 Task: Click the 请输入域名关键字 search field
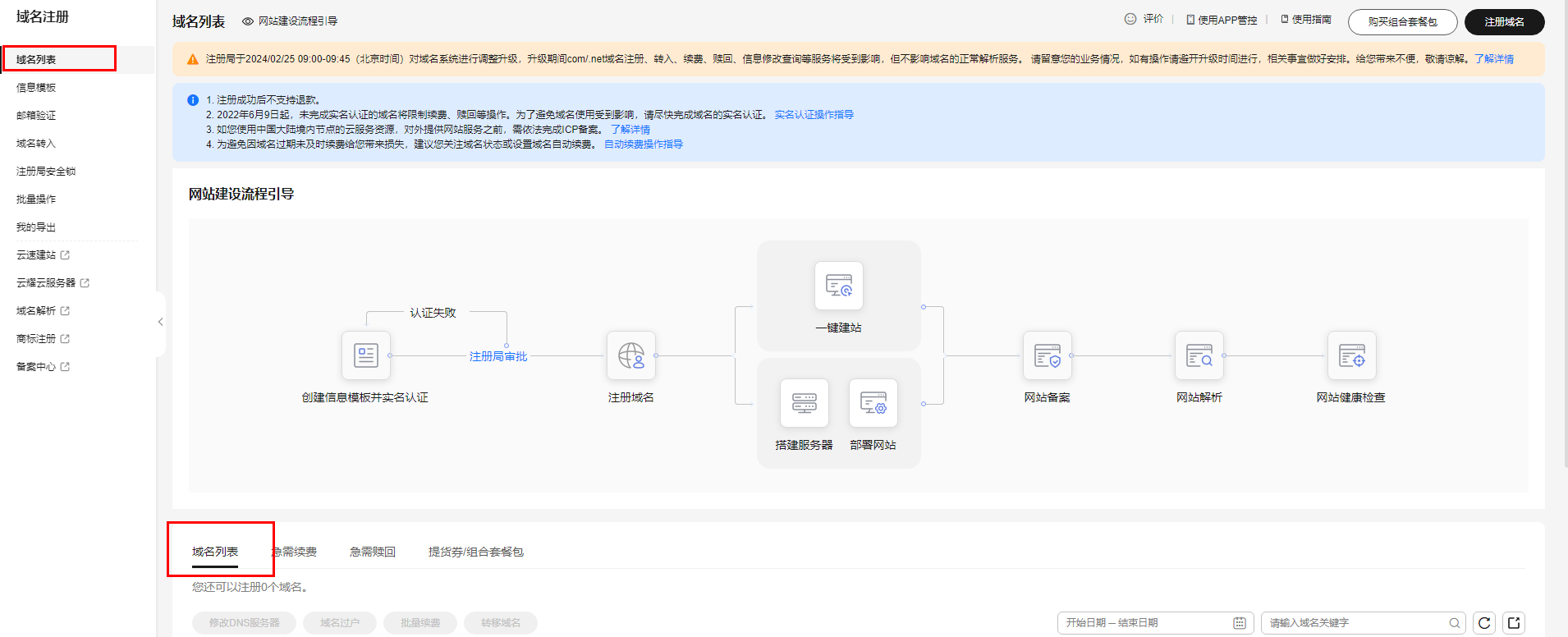(x=1364, y=623)
